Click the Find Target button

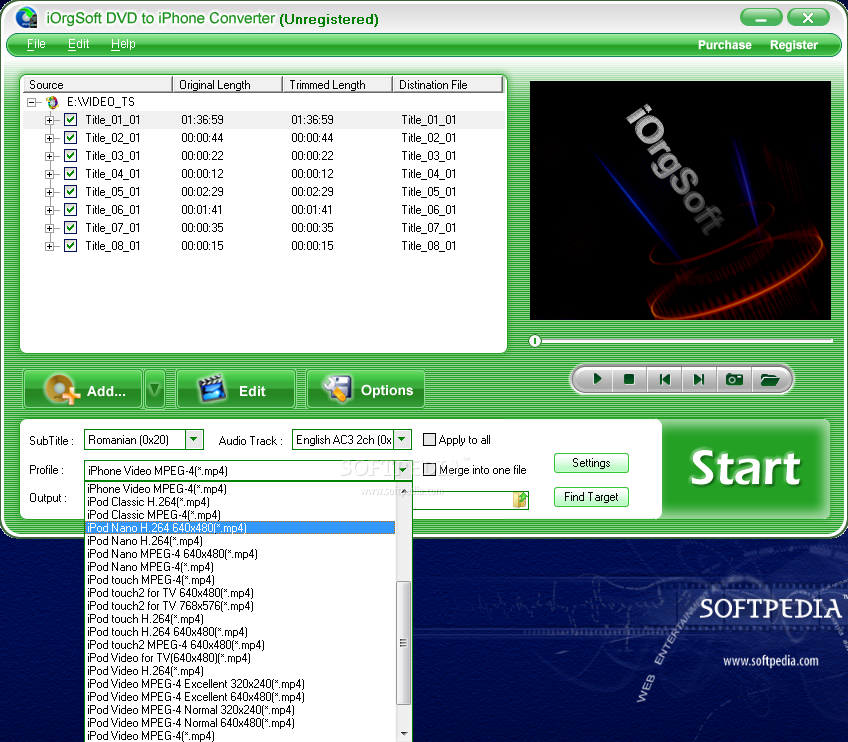(591, 497)
